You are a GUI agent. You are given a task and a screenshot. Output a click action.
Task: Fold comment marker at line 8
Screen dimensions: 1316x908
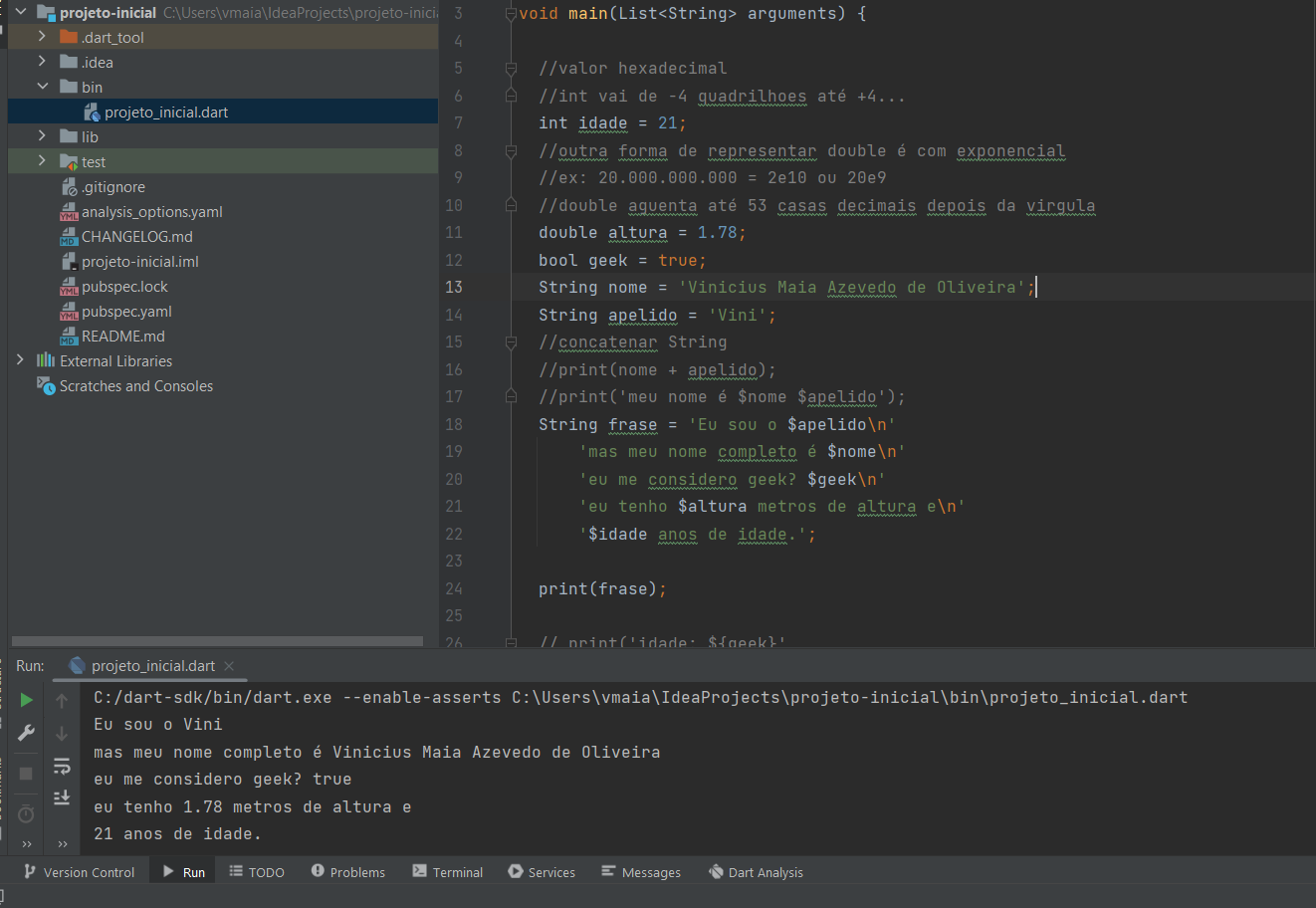[x=511, y=151]
